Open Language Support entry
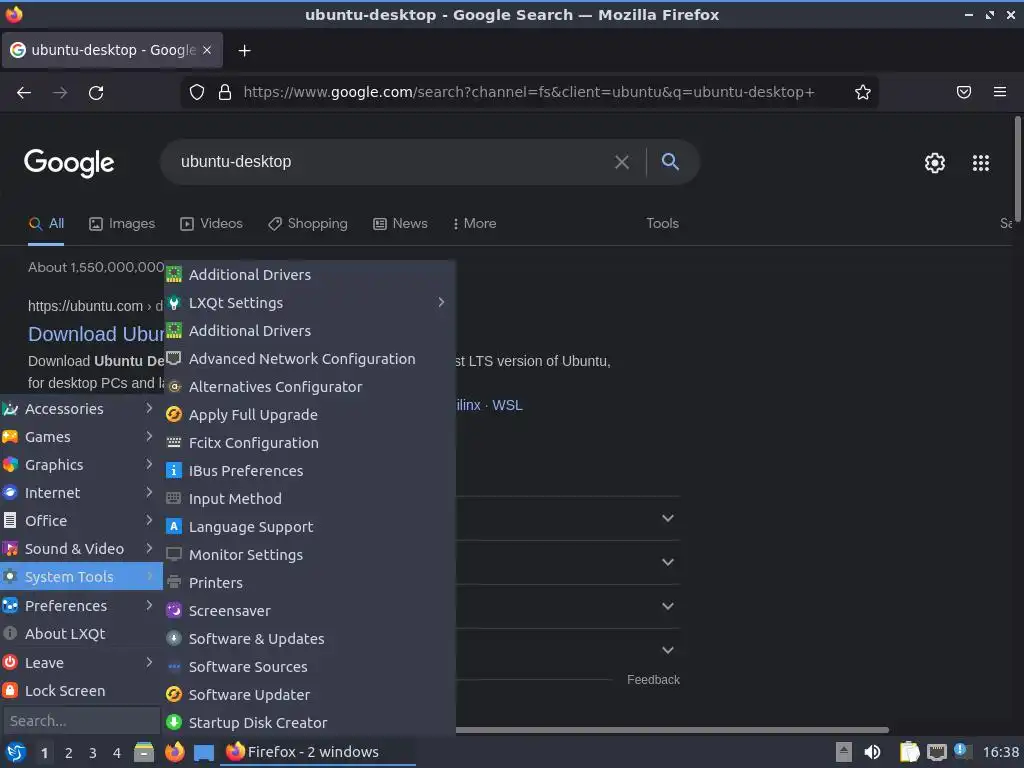Image resolution: width=1024 pixels, height=768 pixels. click(310, 527)
